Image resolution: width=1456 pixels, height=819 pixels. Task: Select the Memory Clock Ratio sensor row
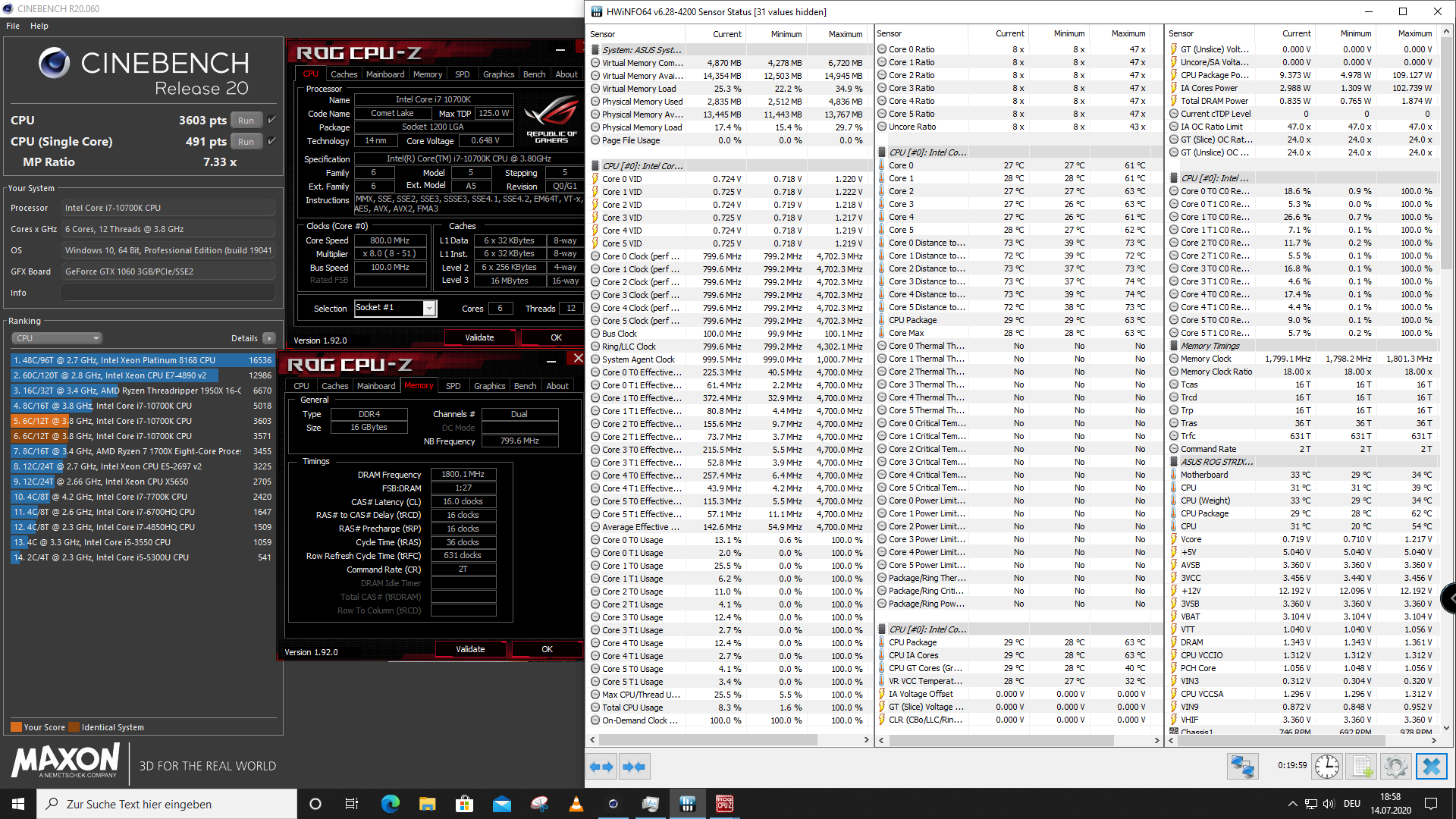1301,372
